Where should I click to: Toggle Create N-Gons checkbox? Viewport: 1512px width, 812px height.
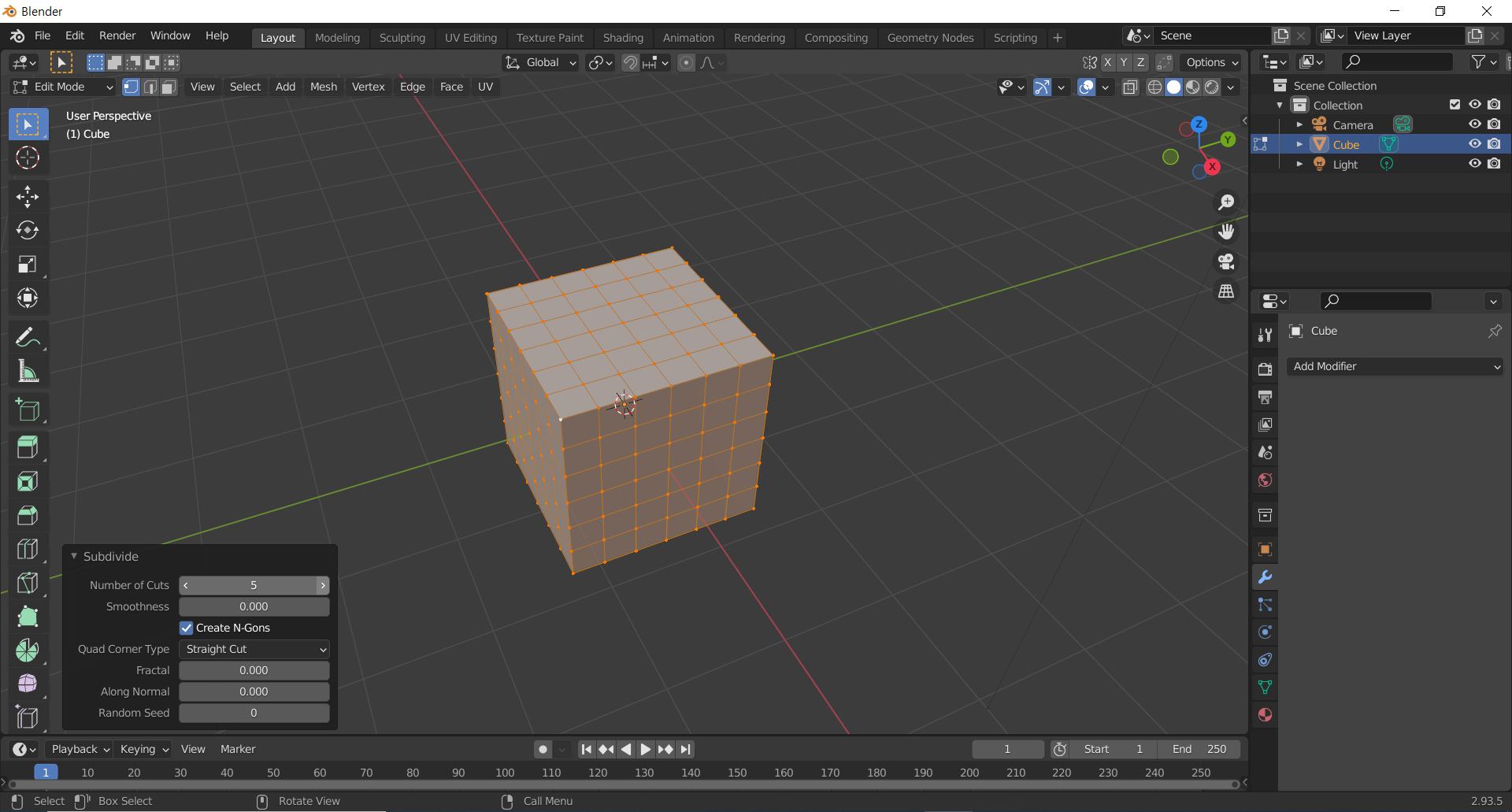(x=187, y=628)
